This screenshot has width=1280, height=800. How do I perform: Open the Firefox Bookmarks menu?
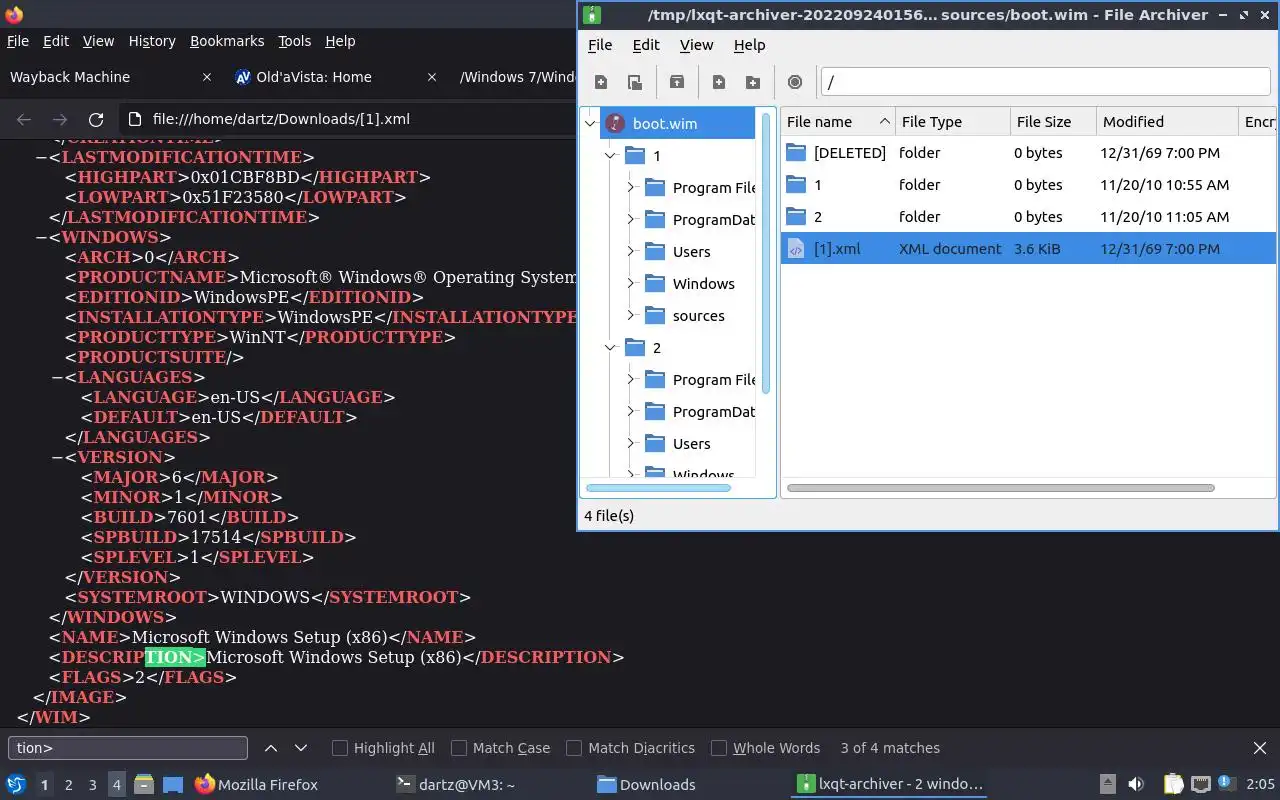tap(227, 41)
